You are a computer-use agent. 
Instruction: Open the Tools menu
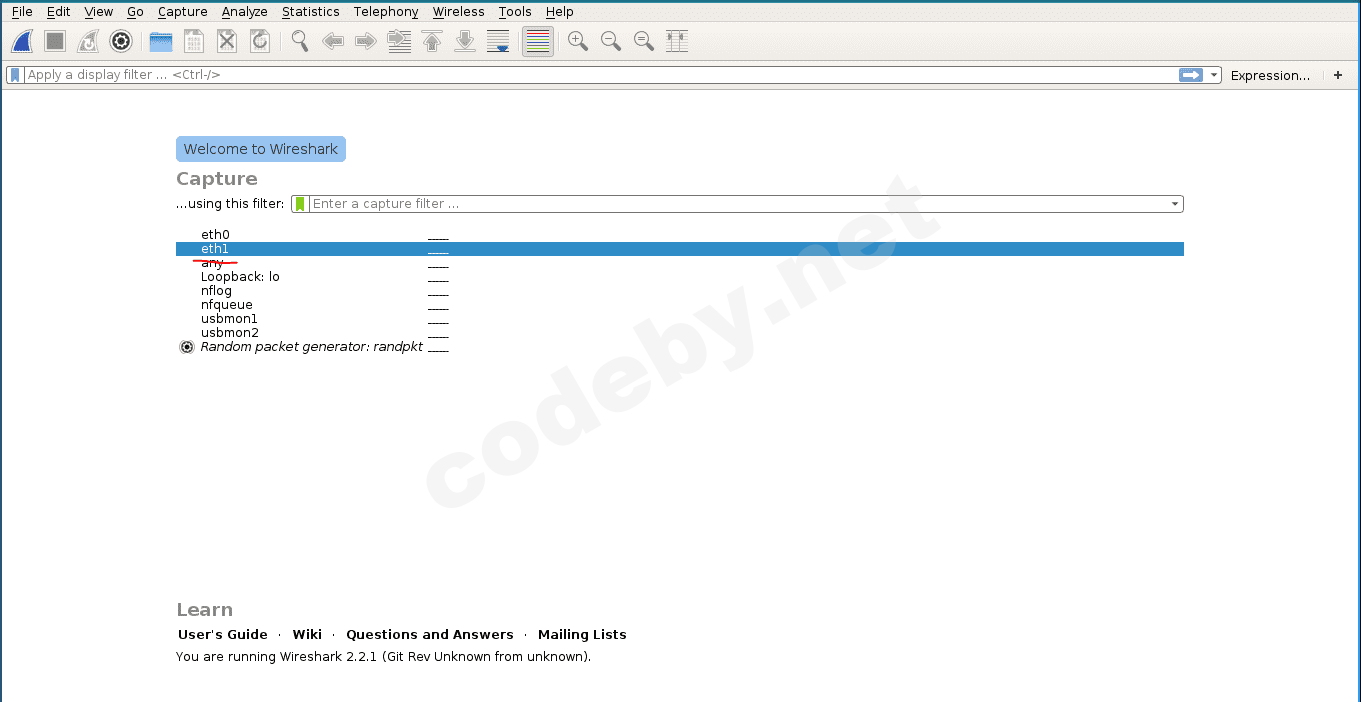(x=515, y=12)
